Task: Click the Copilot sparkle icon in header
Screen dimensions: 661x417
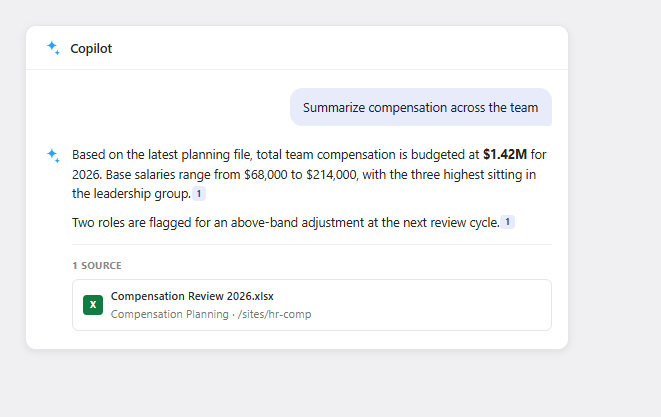Action: pos(53,48)
